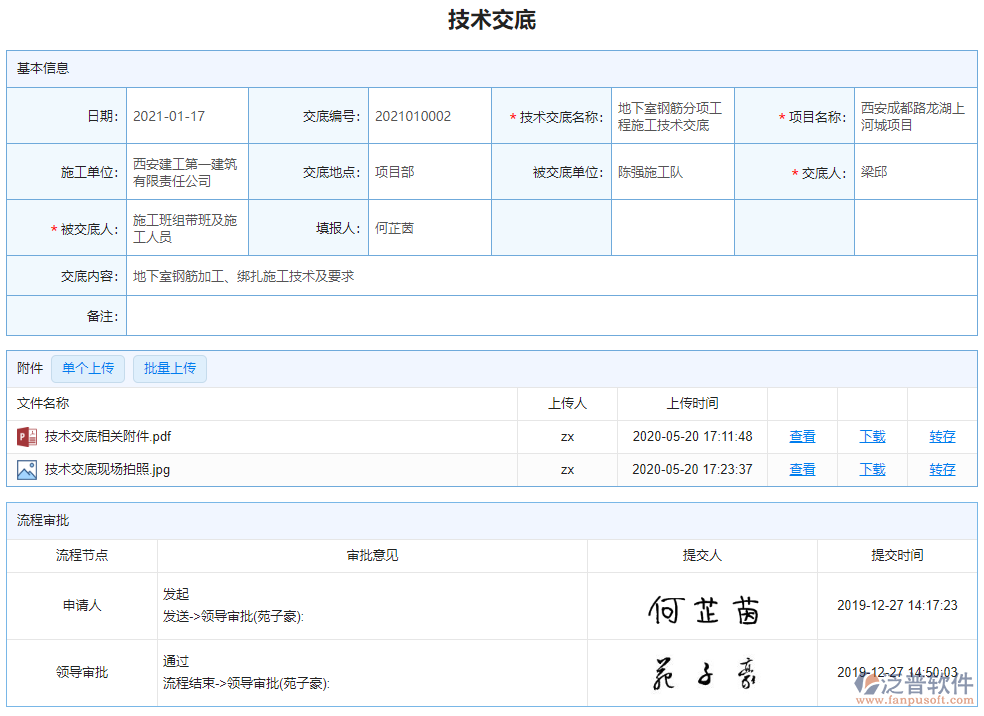The width and height of the screenshot is (984, 716).
Task: Collapse the 附件 section header
Action: 27,368
